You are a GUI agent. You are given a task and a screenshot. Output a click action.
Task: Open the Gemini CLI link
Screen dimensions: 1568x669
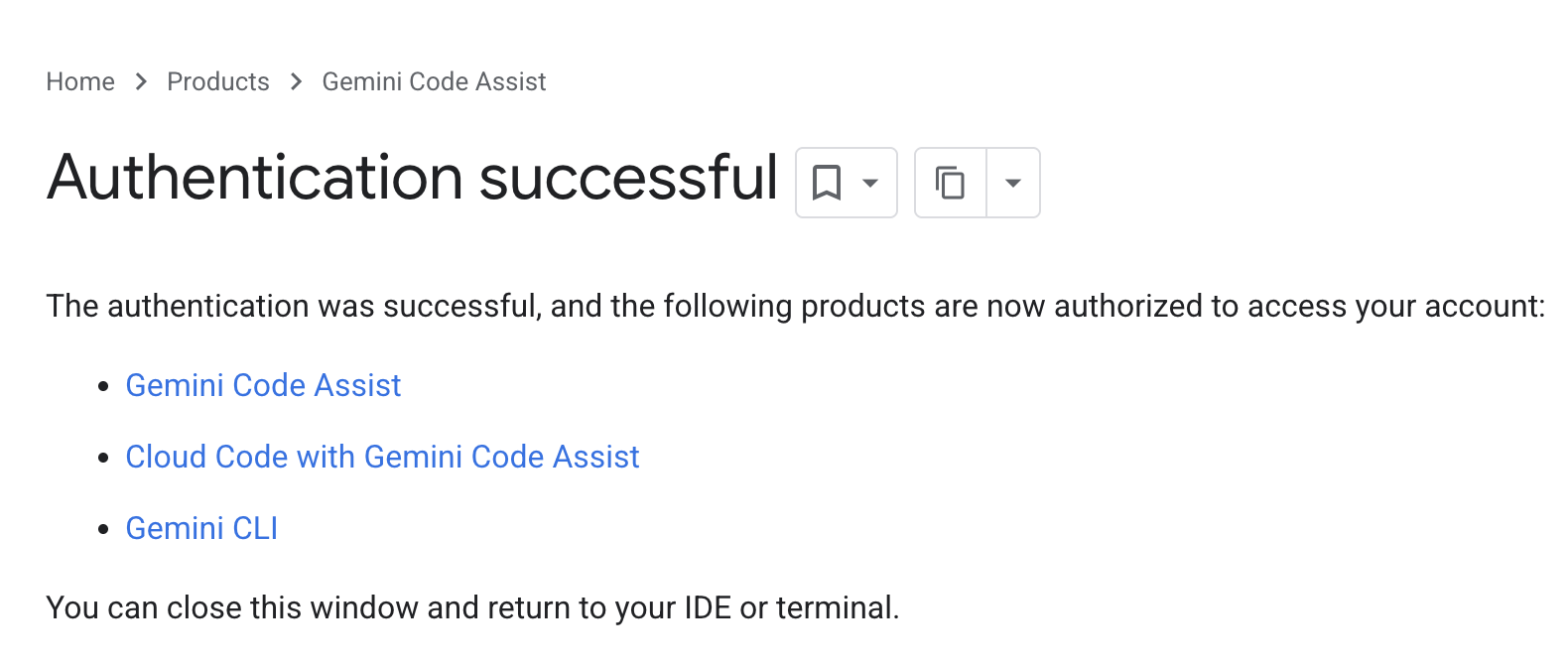200,528
